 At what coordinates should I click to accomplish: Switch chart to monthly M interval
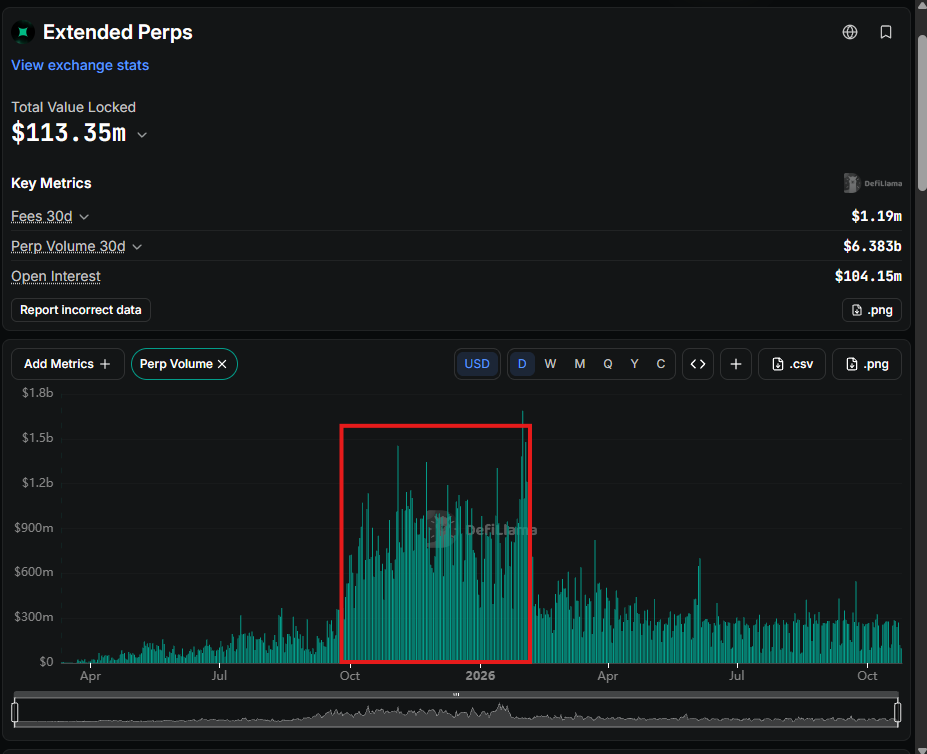pos(579,364)
